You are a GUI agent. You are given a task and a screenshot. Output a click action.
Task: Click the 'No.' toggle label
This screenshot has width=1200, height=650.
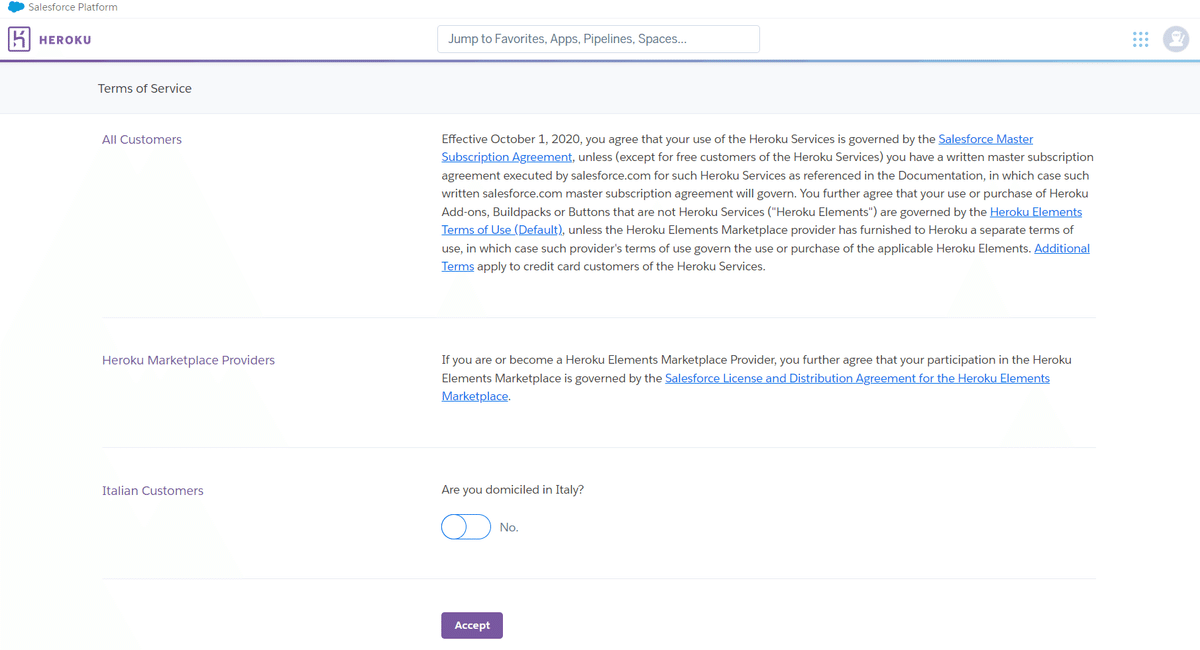pos(509,527)
